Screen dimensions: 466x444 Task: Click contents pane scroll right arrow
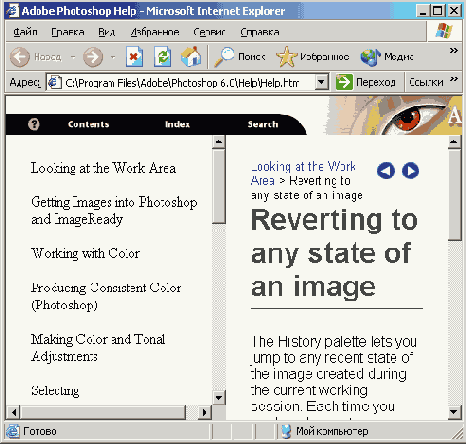[205, 412]
